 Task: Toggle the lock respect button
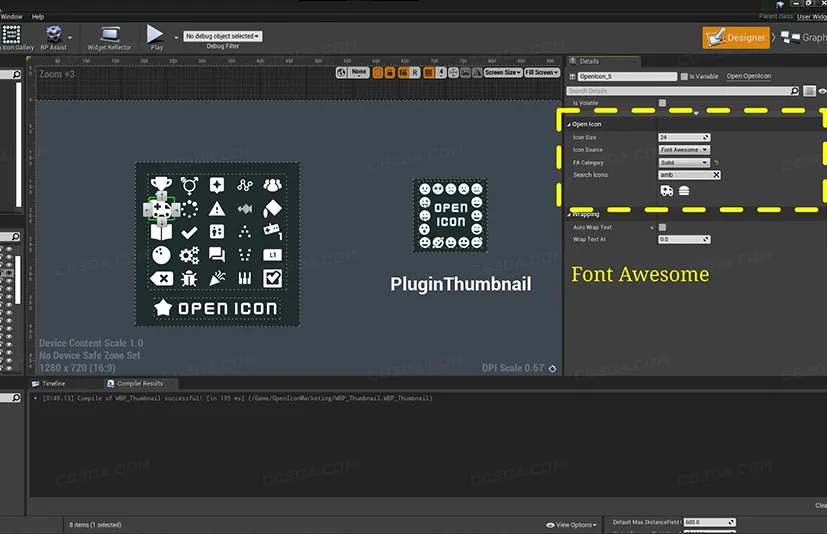(x=390, y=72)
